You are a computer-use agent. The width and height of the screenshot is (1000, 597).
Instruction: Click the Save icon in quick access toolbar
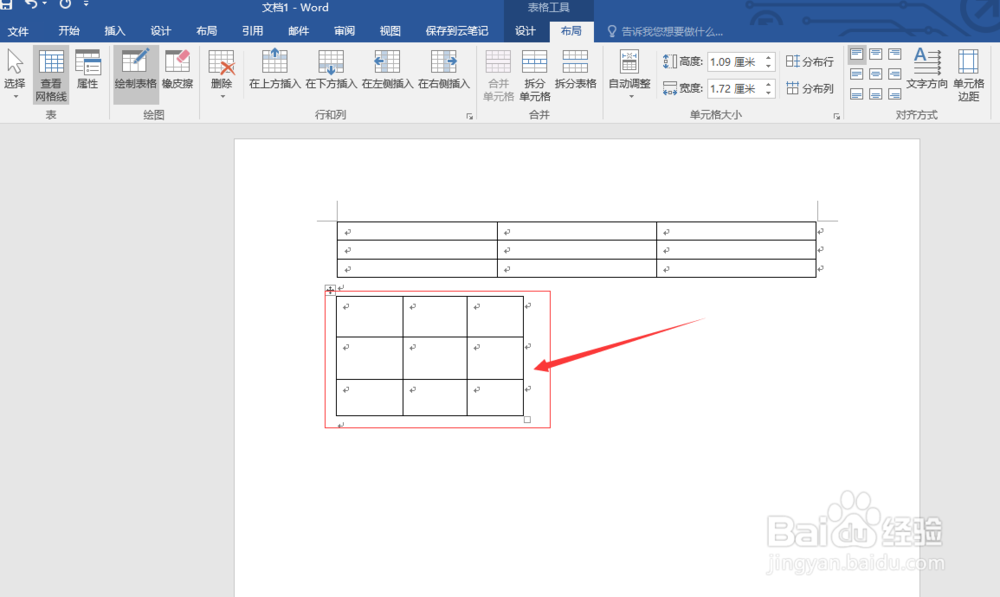(x=6, y=4)
